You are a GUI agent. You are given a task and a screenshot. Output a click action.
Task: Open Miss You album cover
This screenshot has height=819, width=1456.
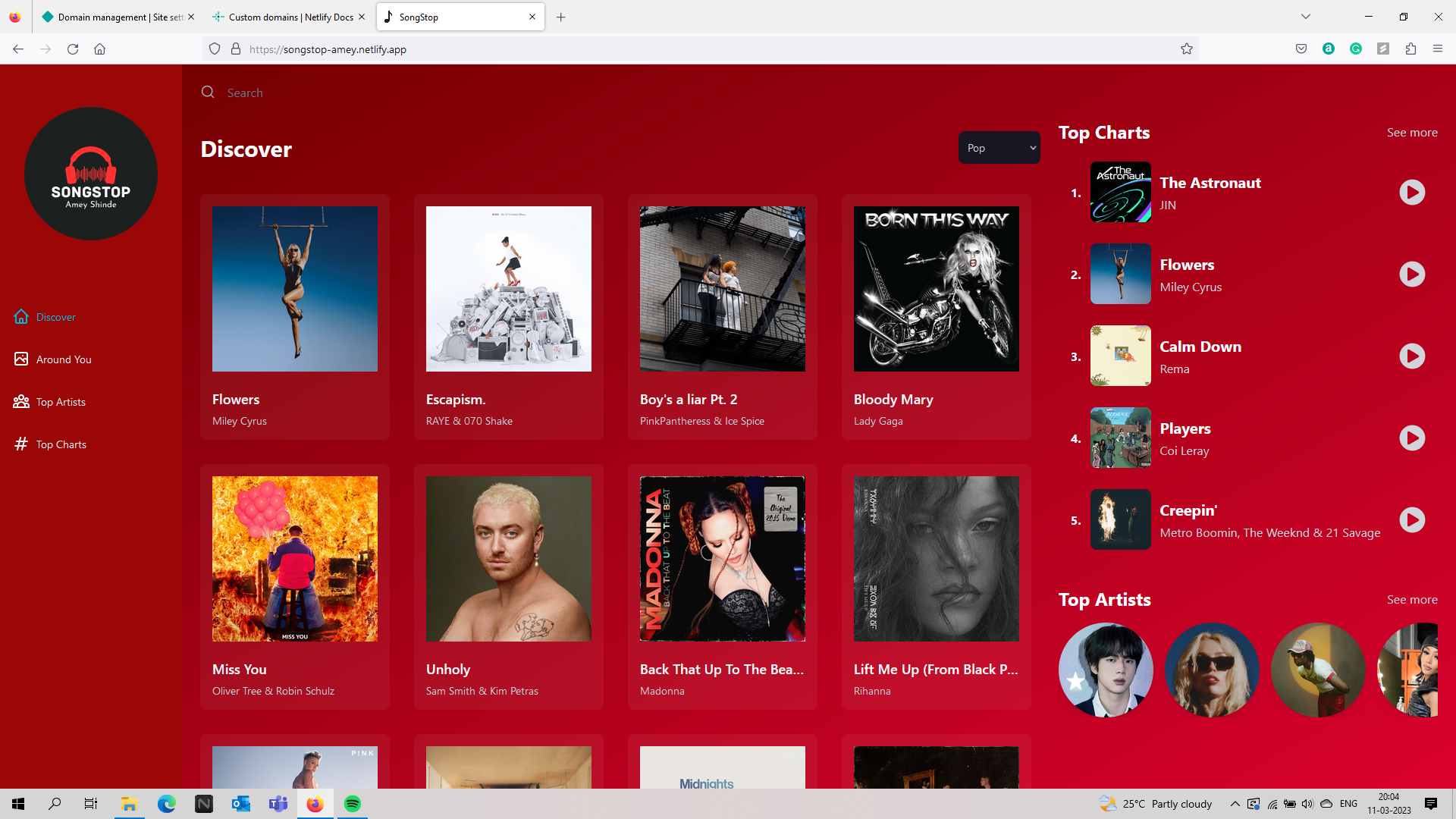295,559
